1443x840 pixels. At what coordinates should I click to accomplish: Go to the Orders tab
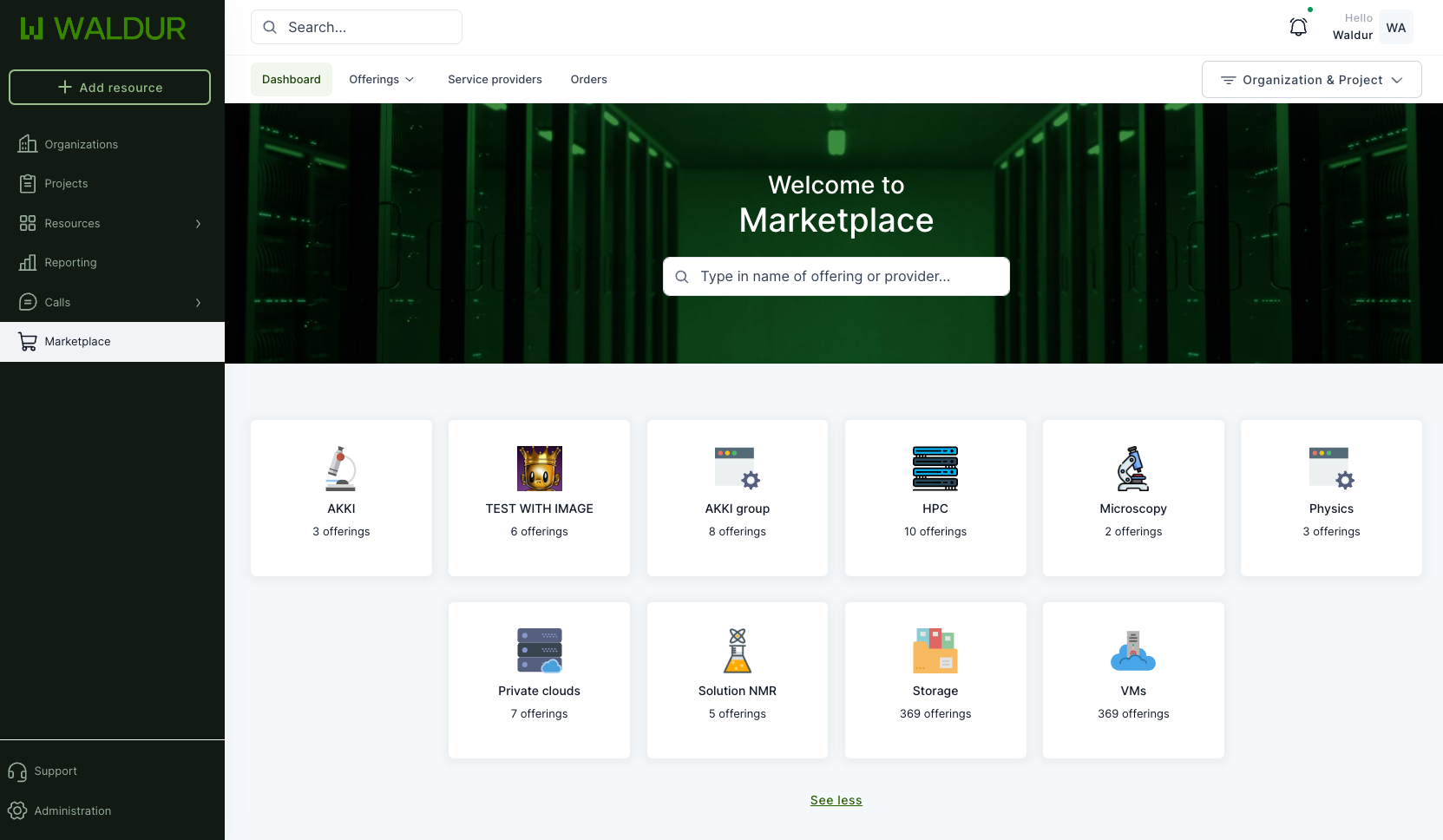588,79
